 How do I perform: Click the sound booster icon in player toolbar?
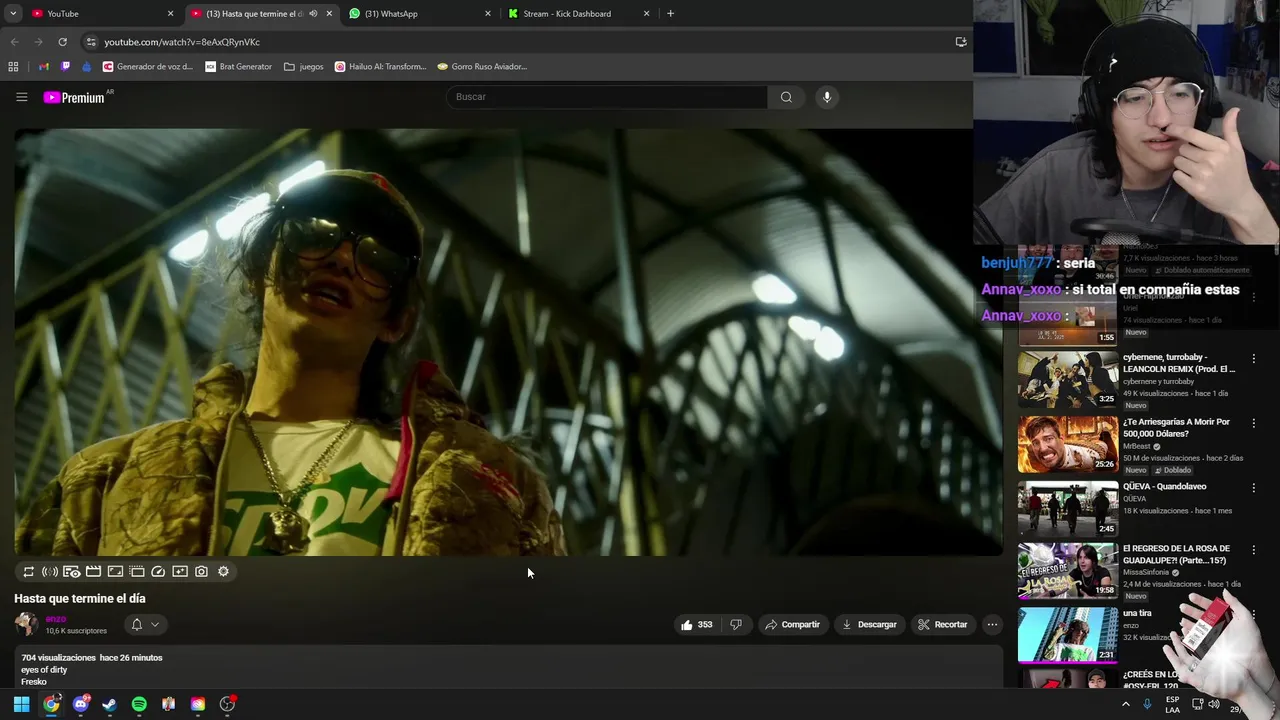(x=50, y=572)
